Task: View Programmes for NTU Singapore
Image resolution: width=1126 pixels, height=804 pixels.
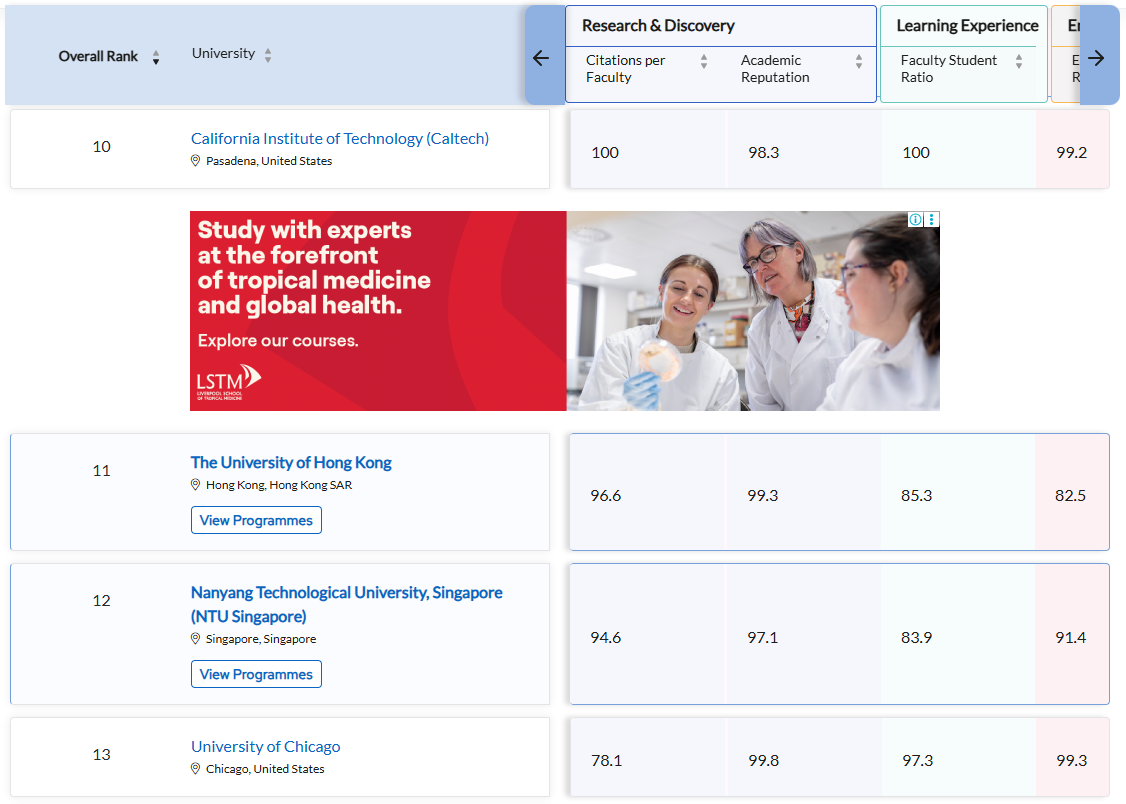Action: coord(256,674)
